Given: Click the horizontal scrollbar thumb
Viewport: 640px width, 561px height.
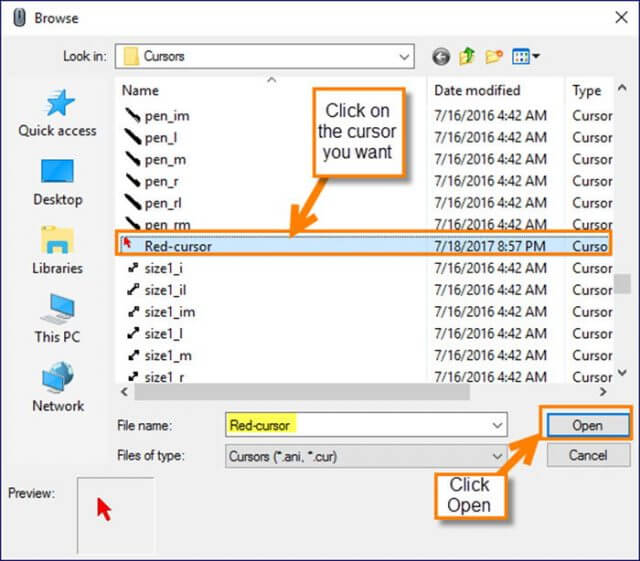Looking at the screenshot, I should (302, 392).
